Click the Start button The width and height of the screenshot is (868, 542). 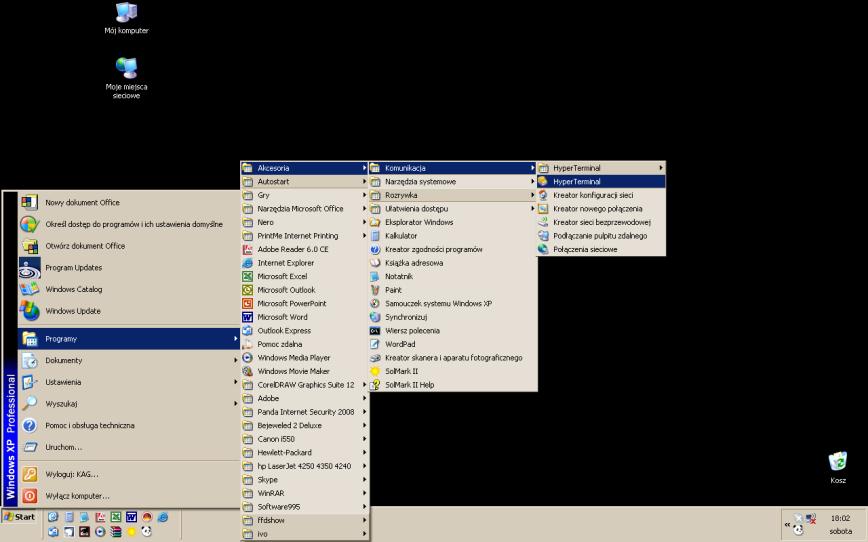pos(19,517)
